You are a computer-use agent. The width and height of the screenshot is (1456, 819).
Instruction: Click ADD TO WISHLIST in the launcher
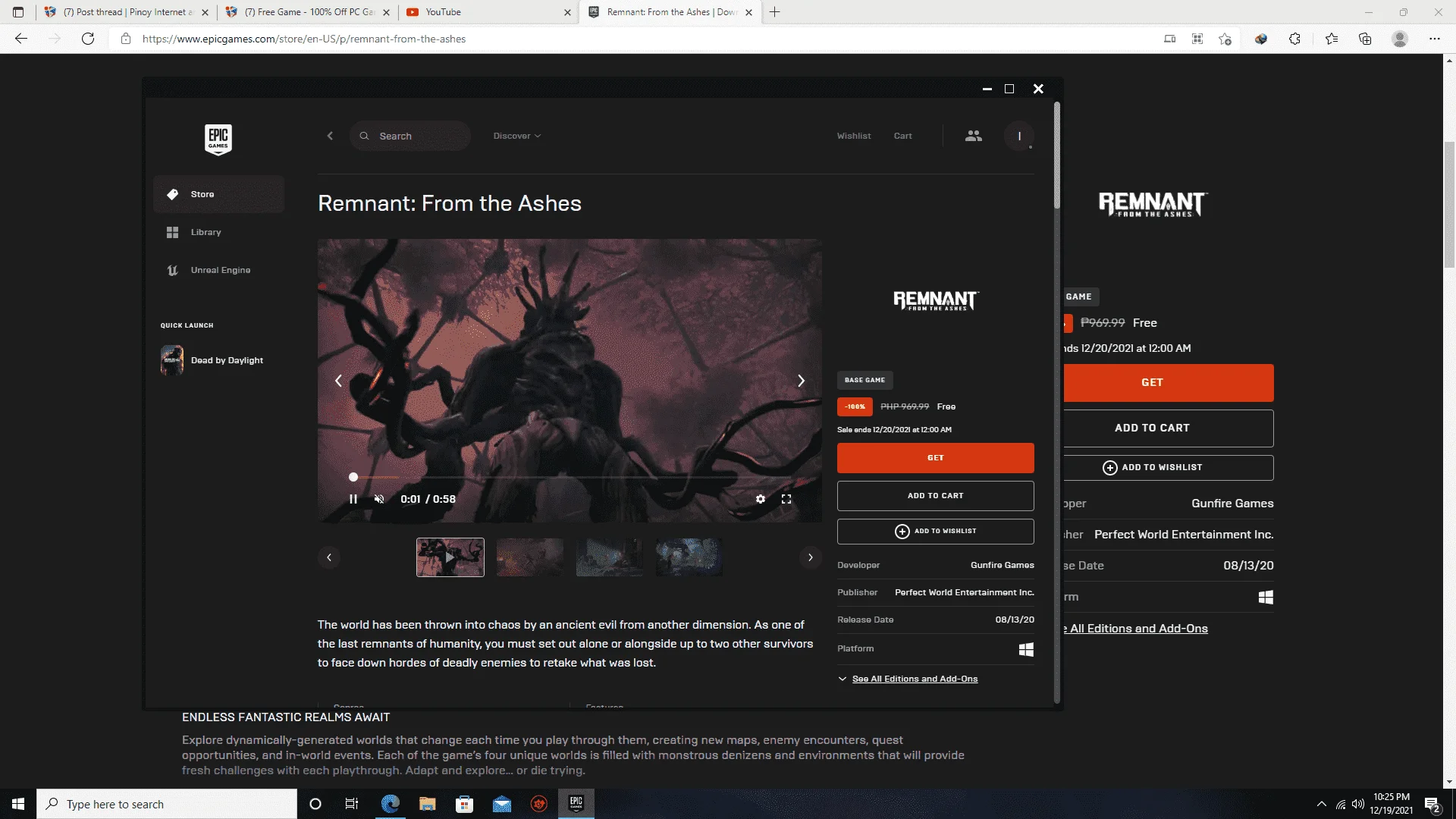[x=936, y=532]
